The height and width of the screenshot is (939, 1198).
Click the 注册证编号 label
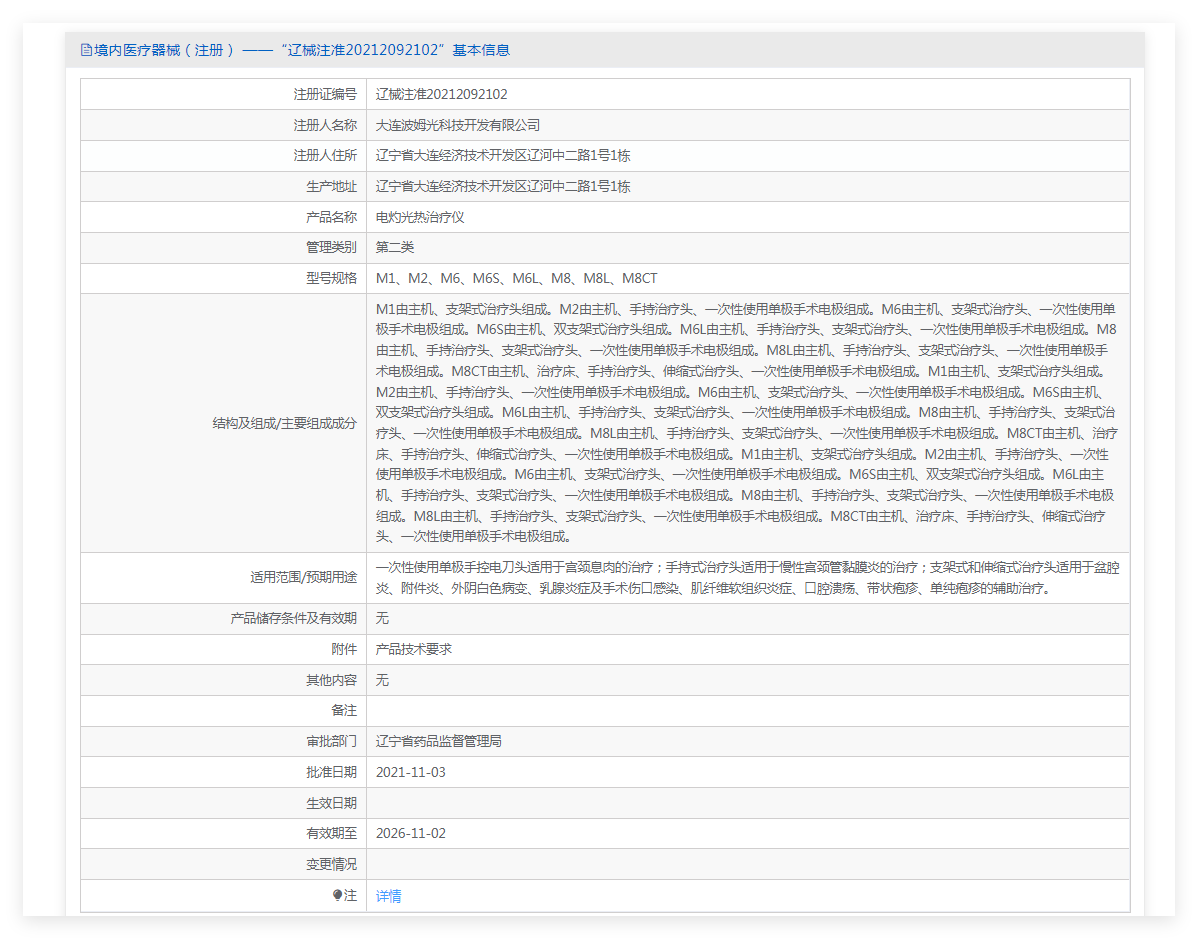pos(325,94)
